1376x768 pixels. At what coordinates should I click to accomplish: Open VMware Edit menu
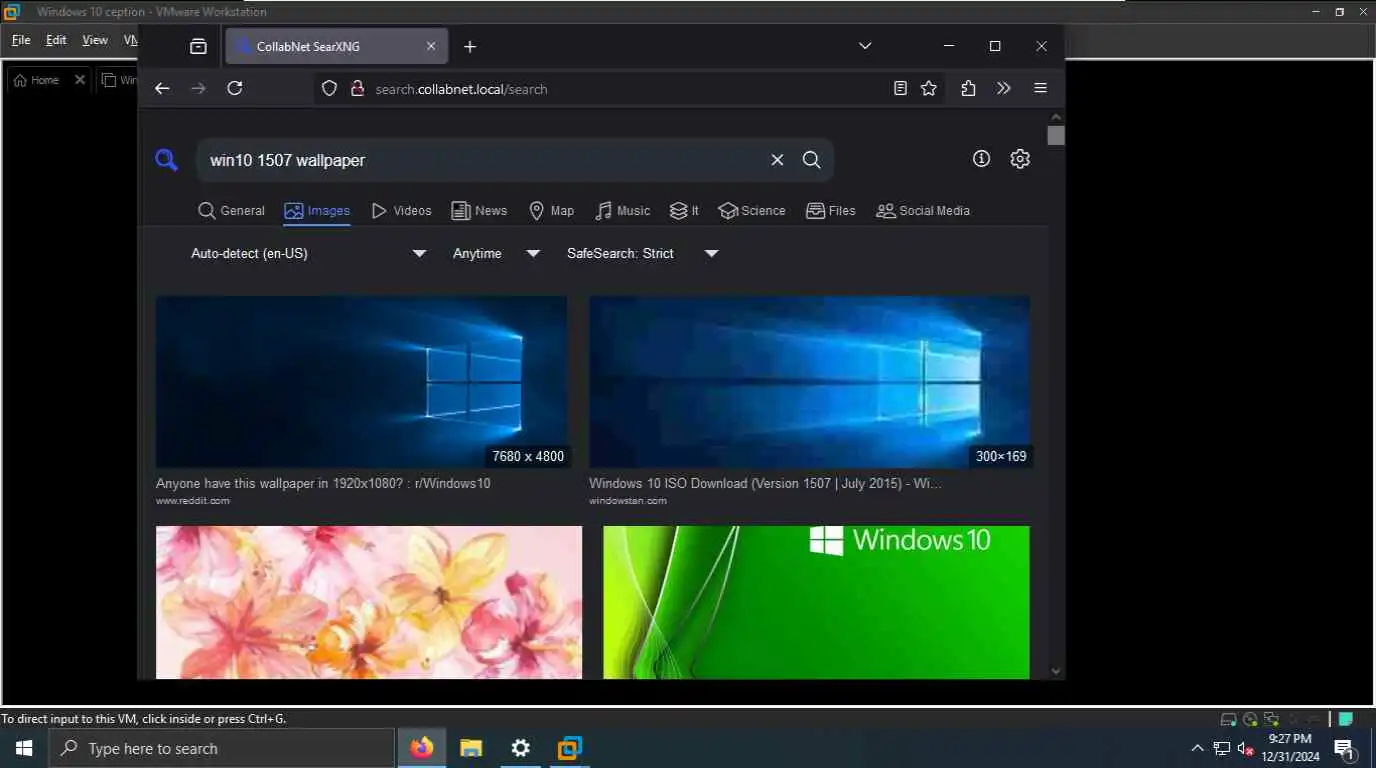pyautogui.click(x=56, y=40)
